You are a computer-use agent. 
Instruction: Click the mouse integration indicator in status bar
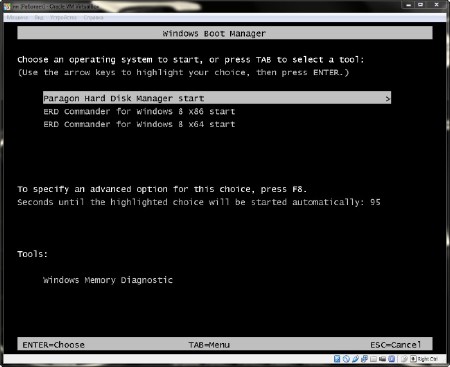point(404,359)
